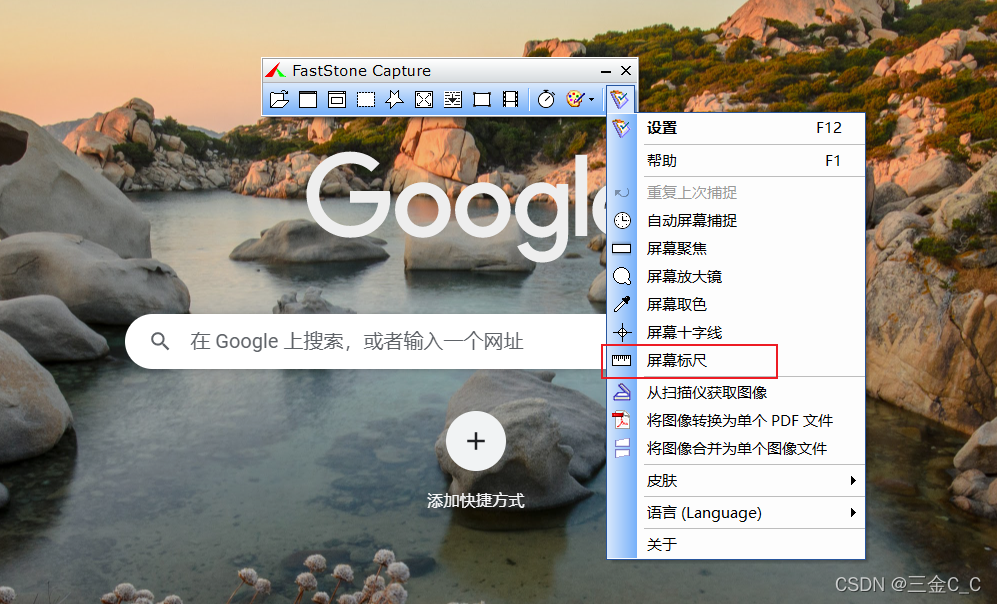This screenshot has width=997, height=604.
Task: Click the output palette icon
Action: 575,99
